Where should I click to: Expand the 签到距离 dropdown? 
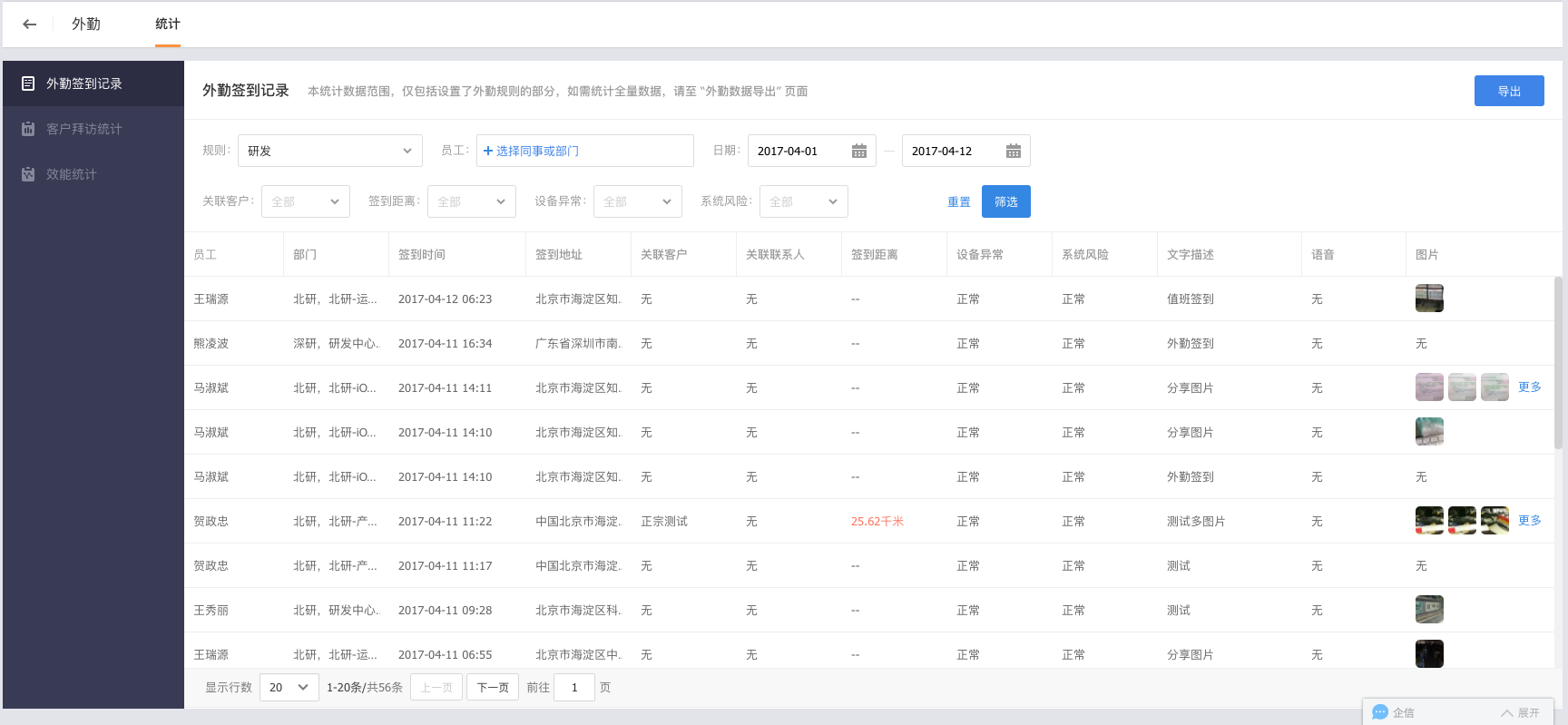(472, 201)
